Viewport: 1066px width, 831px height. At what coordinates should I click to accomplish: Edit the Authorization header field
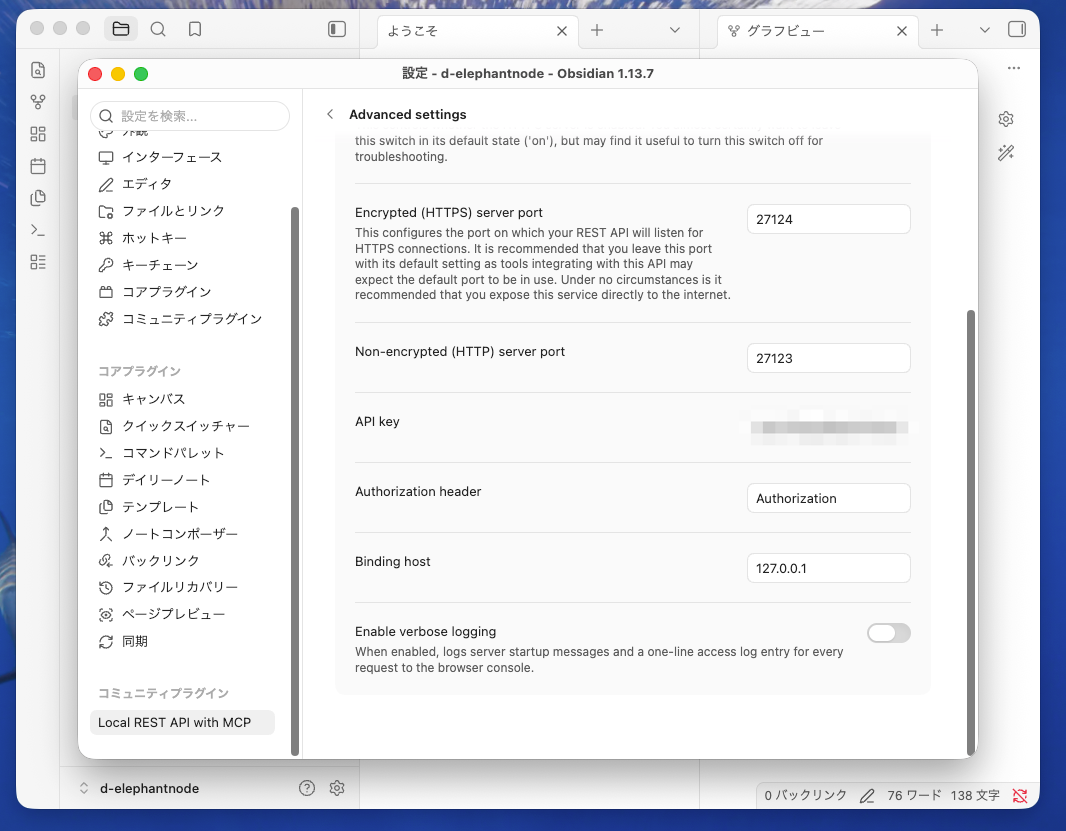point(828,498)
